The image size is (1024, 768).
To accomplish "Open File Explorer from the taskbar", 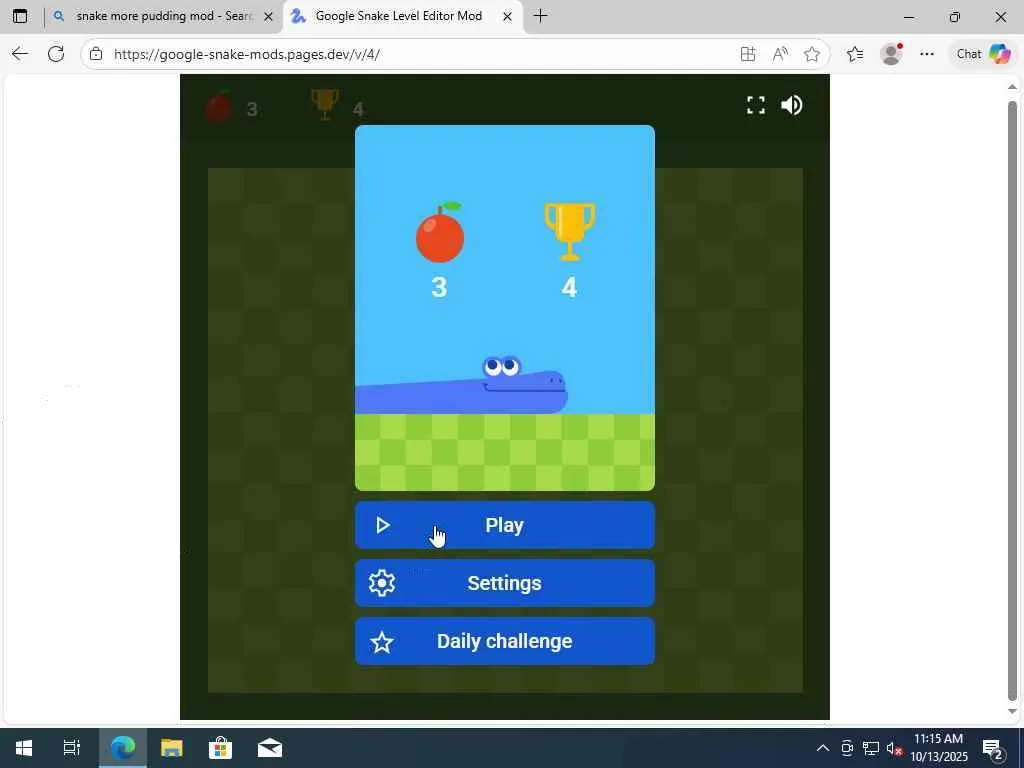I will (x=172, y=748).
